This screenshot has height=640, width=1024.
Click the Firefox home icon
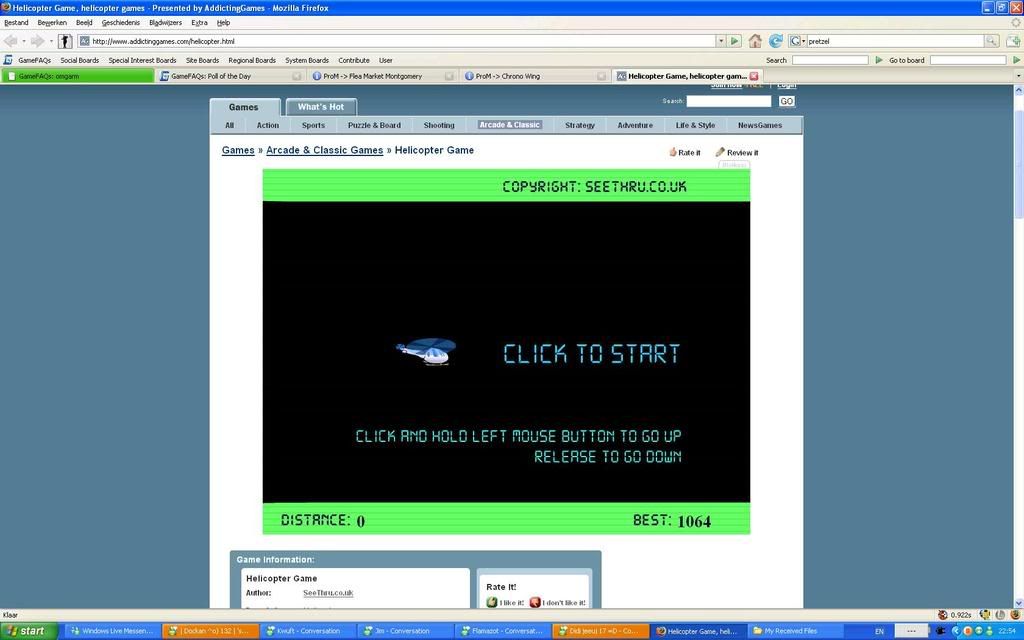pos(755,41)
